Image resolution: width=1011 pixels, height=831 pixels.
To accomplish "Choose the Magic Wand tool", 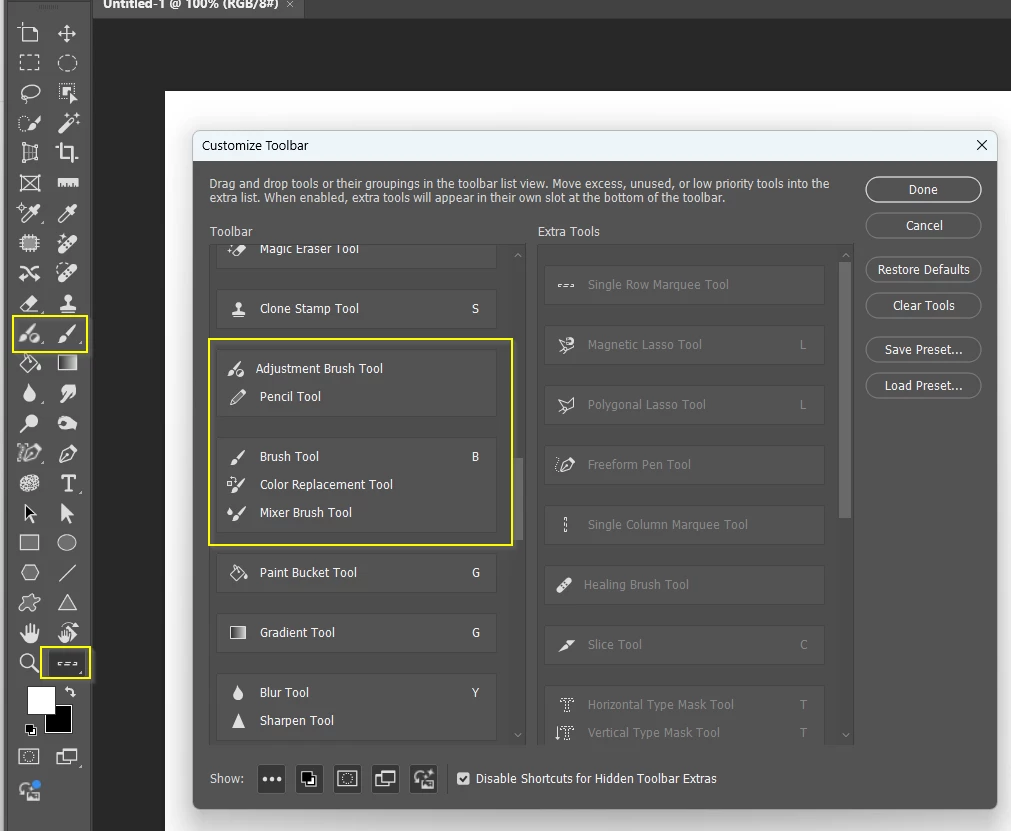I will (68, 122).
